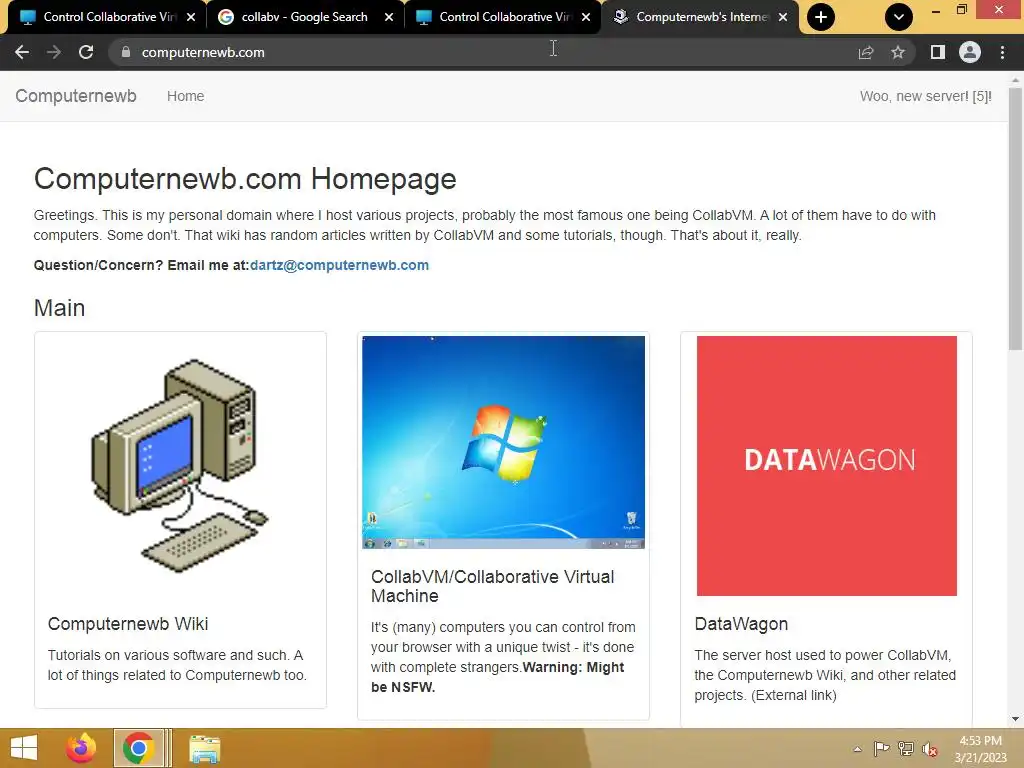Open the pixel computer wiki image
This screenshot has height=768, width=1024.
180,466
